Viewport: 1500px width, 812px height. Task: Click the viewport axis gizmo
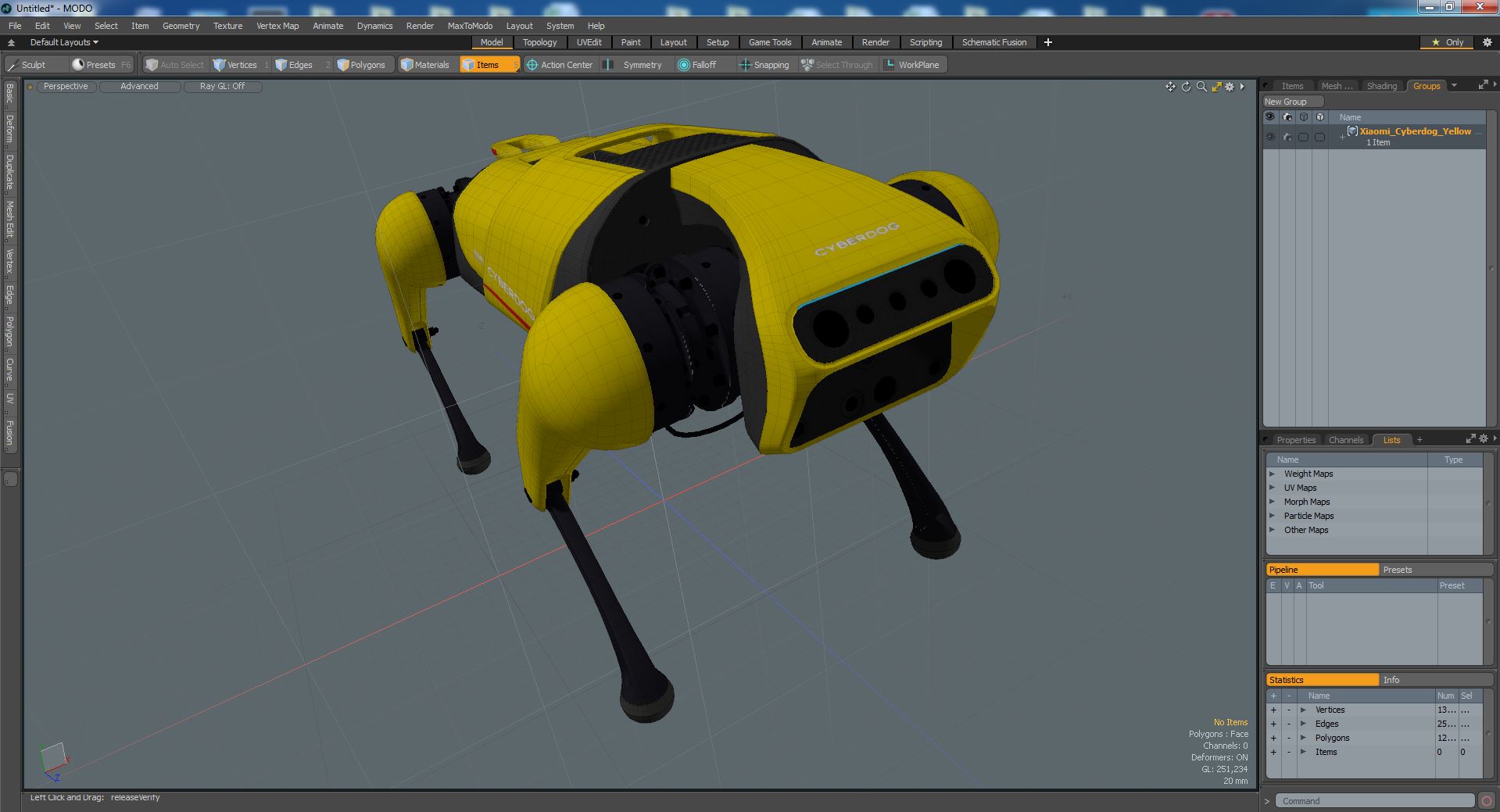coord(54,762)
